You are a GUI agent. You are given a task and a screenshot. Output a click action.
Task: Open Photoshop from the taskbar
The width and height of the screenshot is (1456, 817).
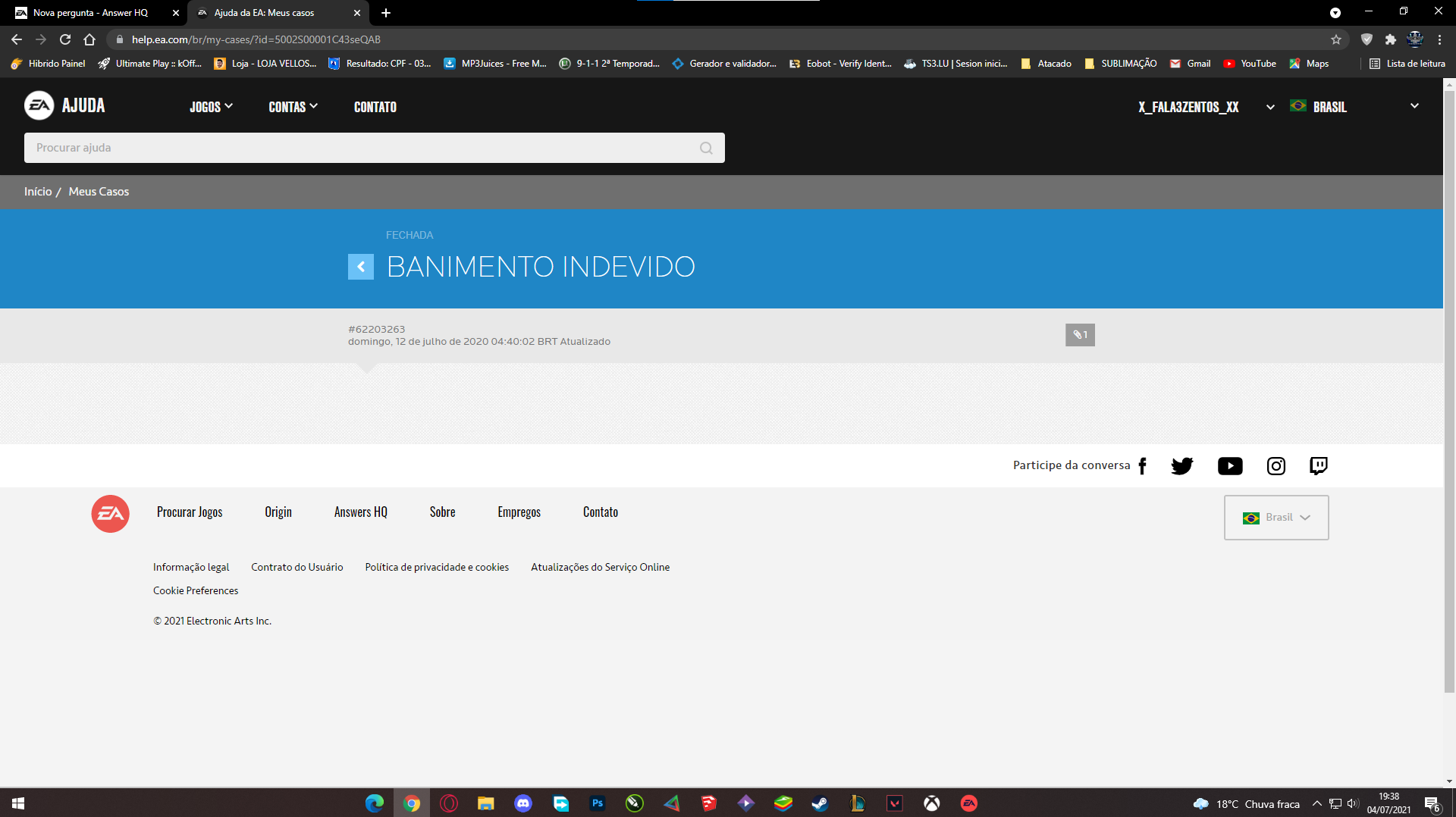point(598,803)
